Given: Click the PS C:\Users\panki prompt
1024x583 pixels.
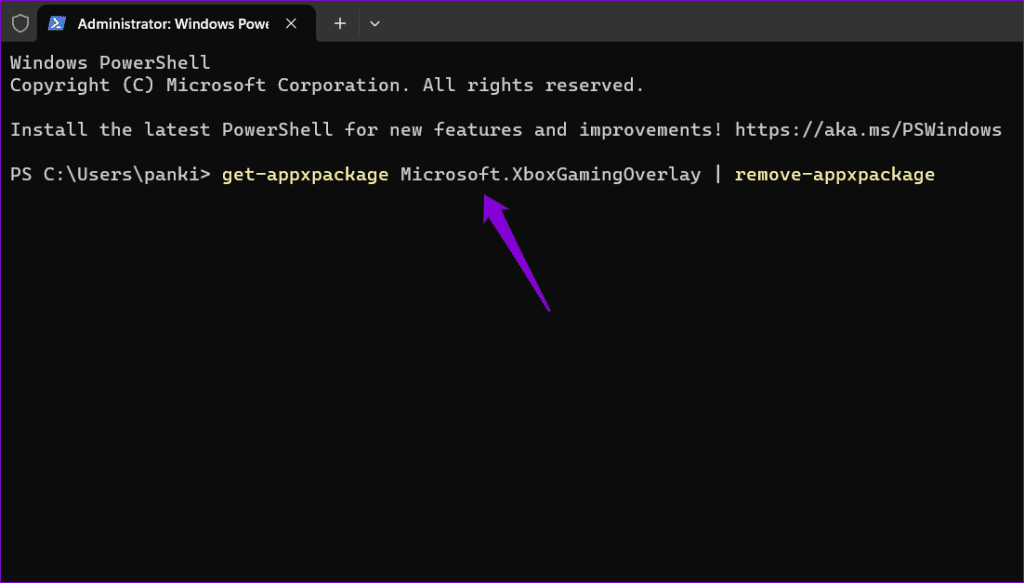Looking at the screenshot, I should pos(110,175).
